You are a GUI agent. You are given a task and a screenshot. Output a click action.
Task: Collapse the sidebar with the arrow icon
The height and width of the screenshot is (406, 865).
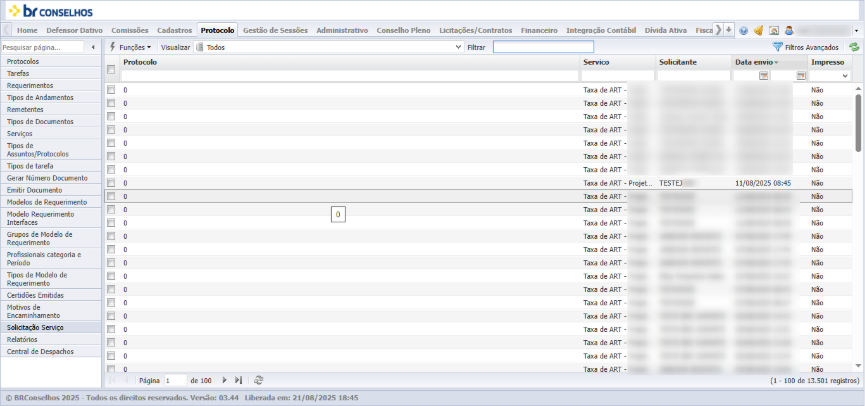click(93, 47)
